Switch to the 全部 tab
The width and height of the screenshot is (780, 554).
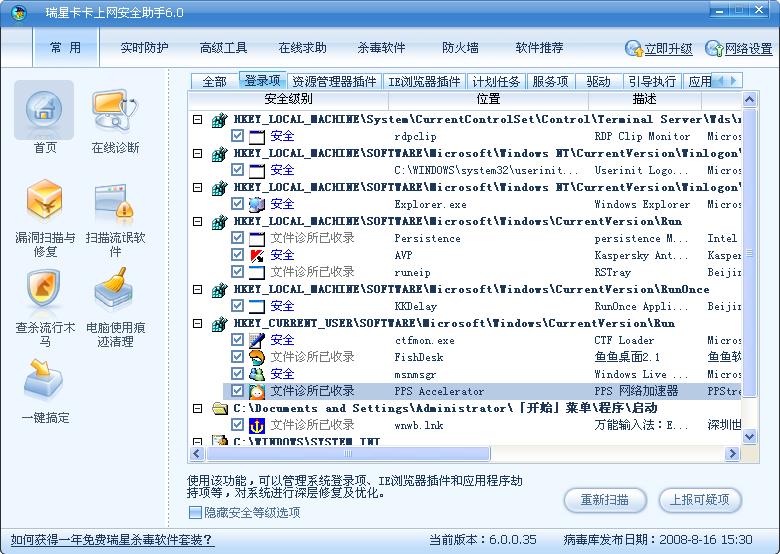[x=214, y=82]
